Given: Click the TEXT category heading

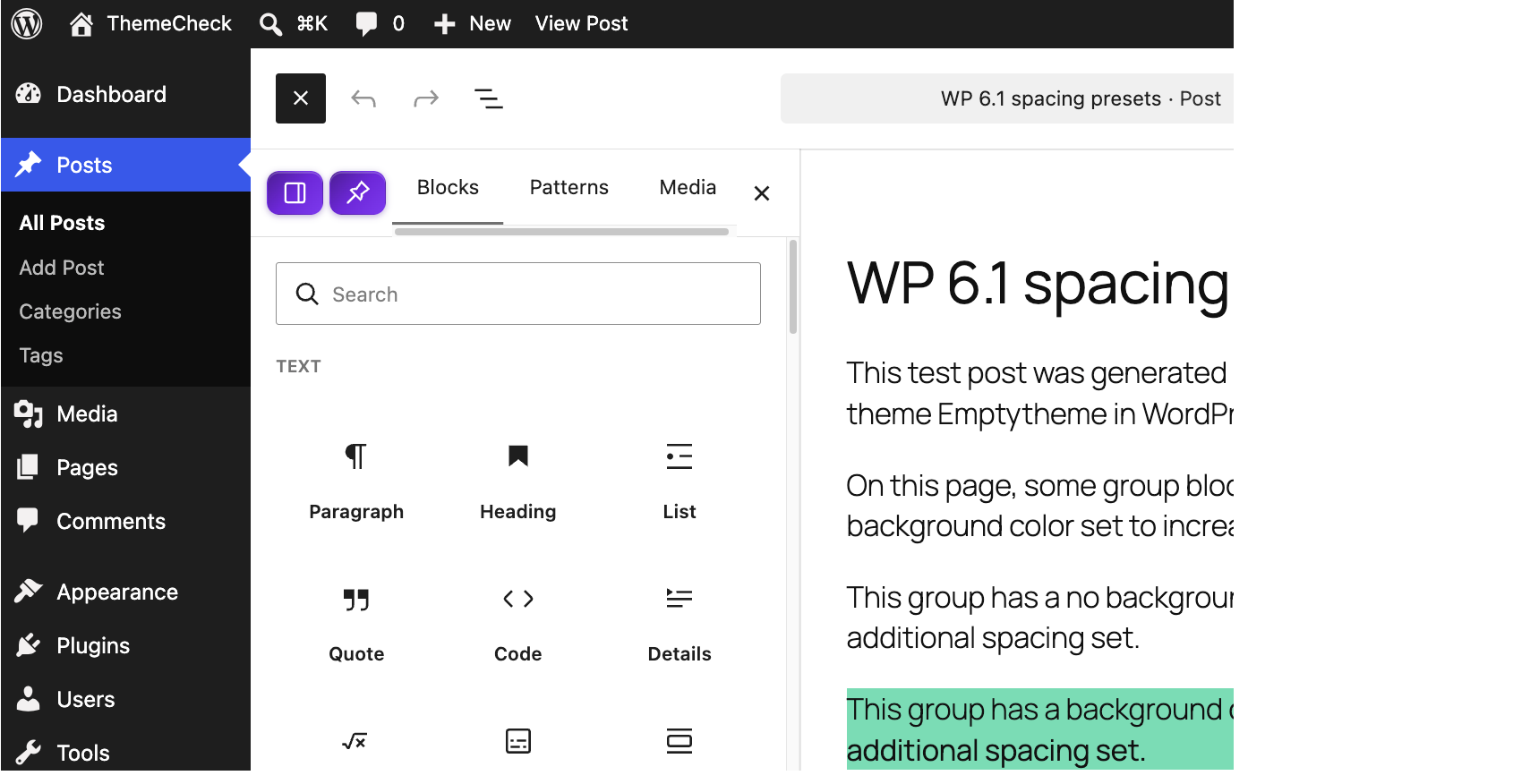Looking at the screenshot, I should tap(298, 366).
